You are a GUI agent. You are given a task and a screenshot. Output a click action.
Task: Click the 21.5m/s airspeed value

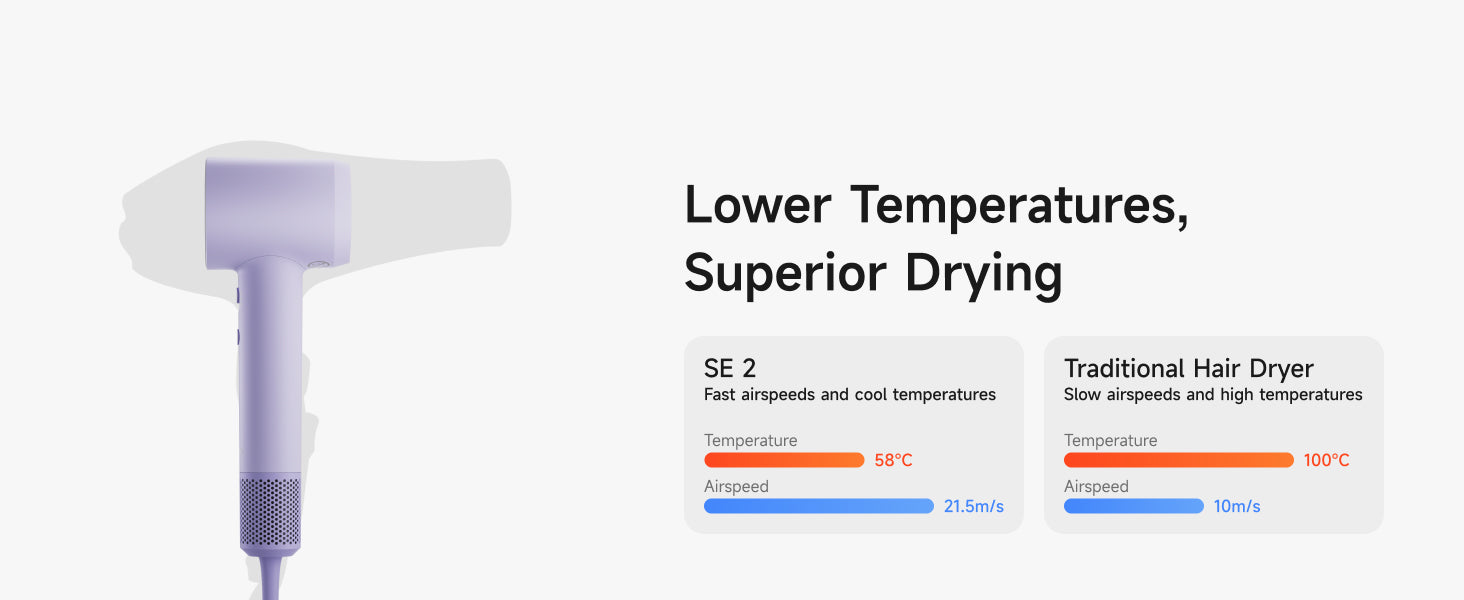(x=973, y=506)
